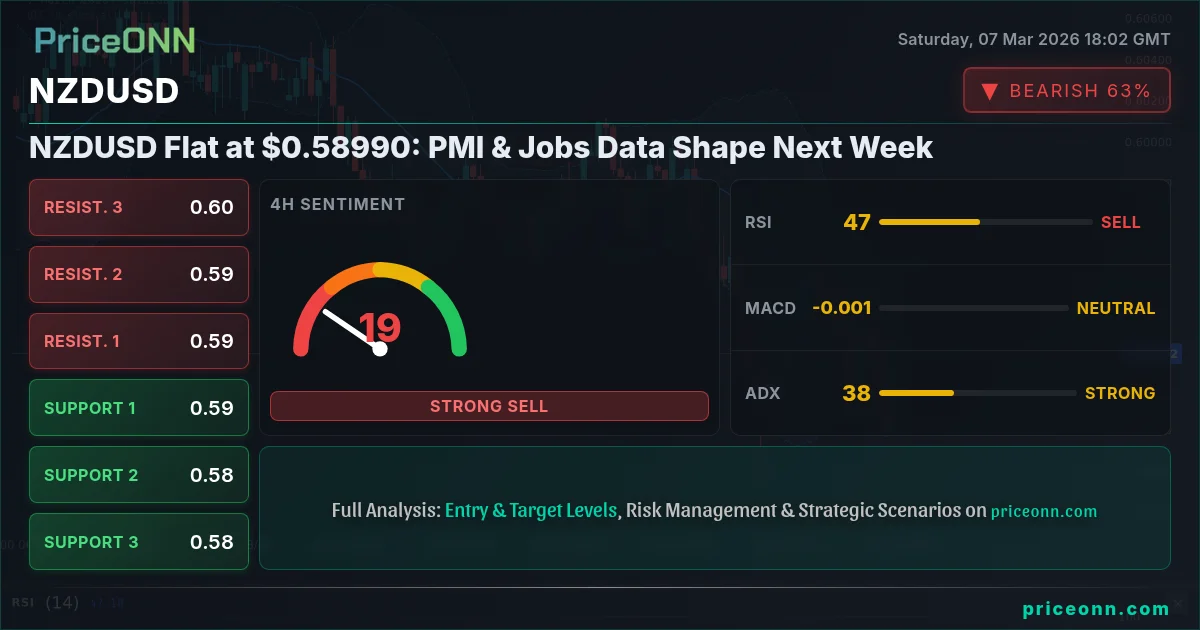Select the SUPPORT 1 level row
The width and height of the screenshot is (1200, 630).
[x=139, y=408]
